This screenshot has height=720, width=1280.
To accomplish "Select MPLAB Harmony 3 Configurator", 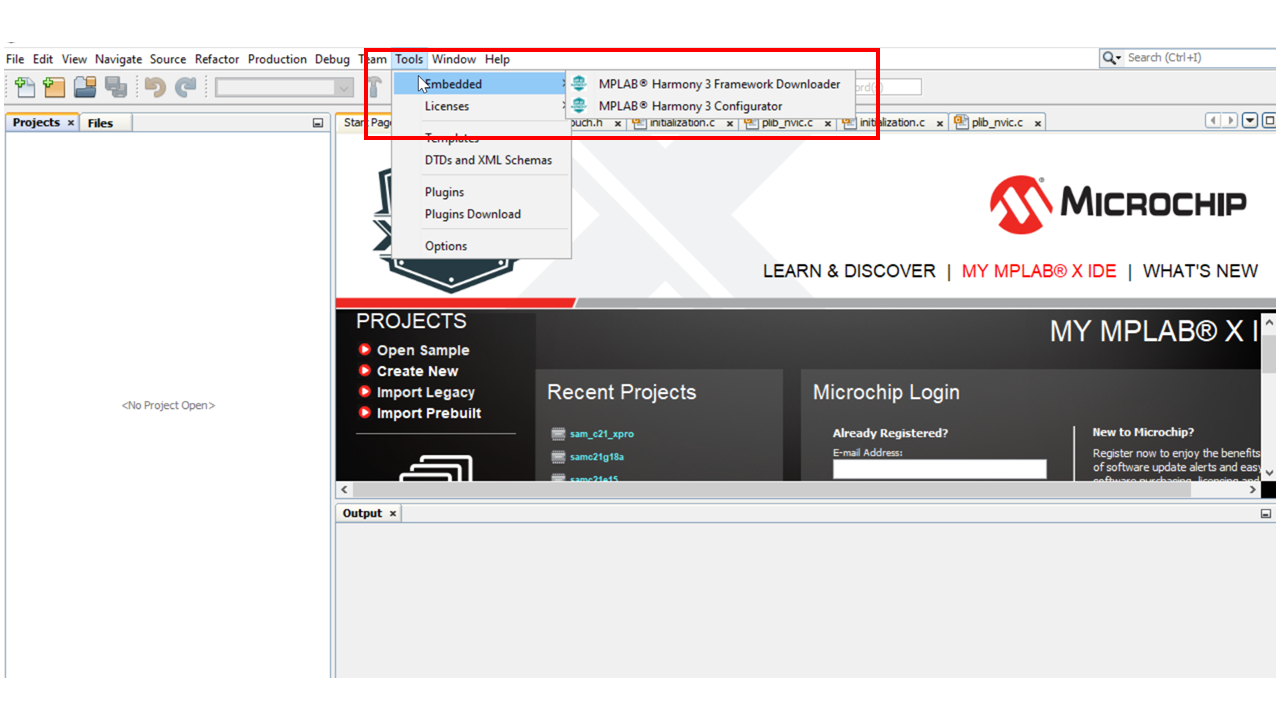I will 690,106.
